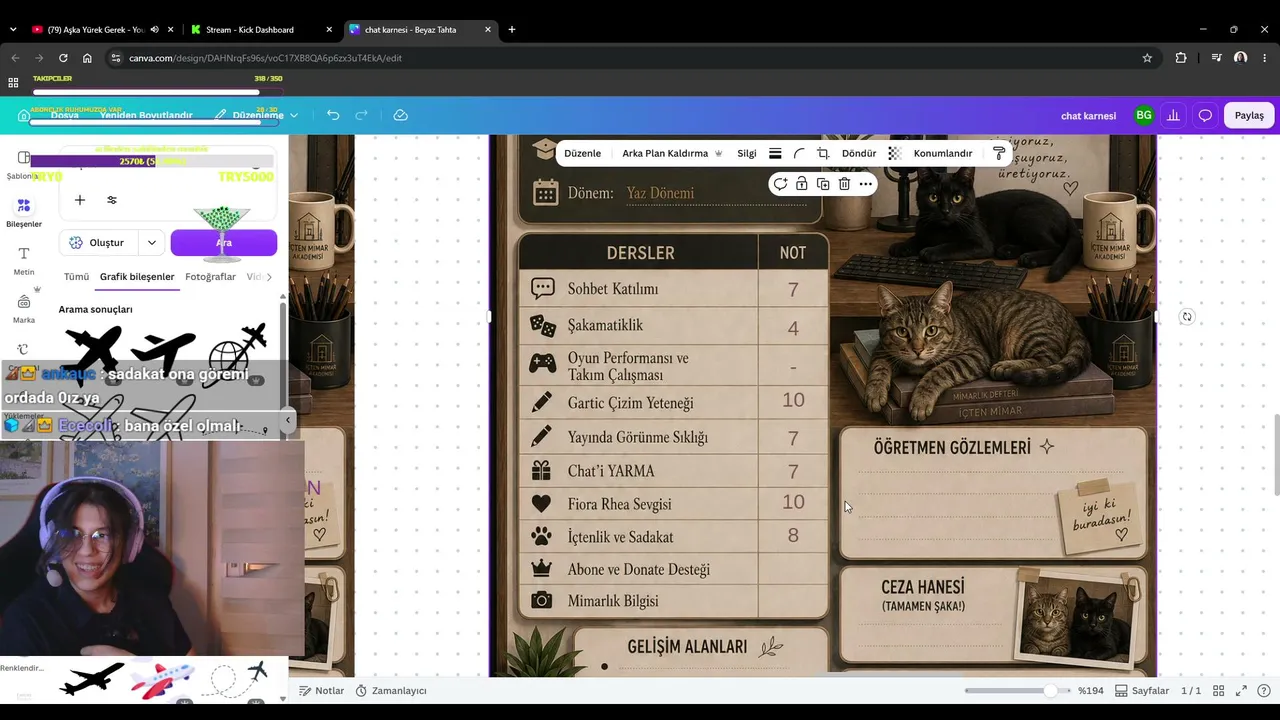The height and width of the screenshot is (720, 1280).
Task: Enter fullscreen presentation mode
Action: 1241,691
